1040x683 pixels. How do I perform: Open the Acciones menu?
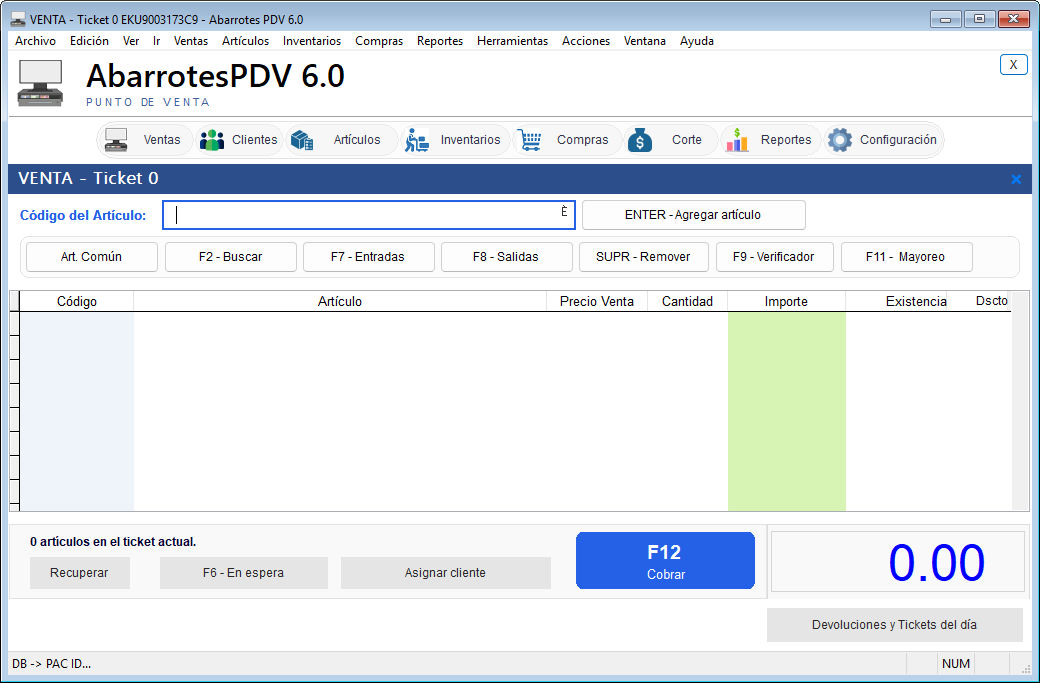coord(586,41)
